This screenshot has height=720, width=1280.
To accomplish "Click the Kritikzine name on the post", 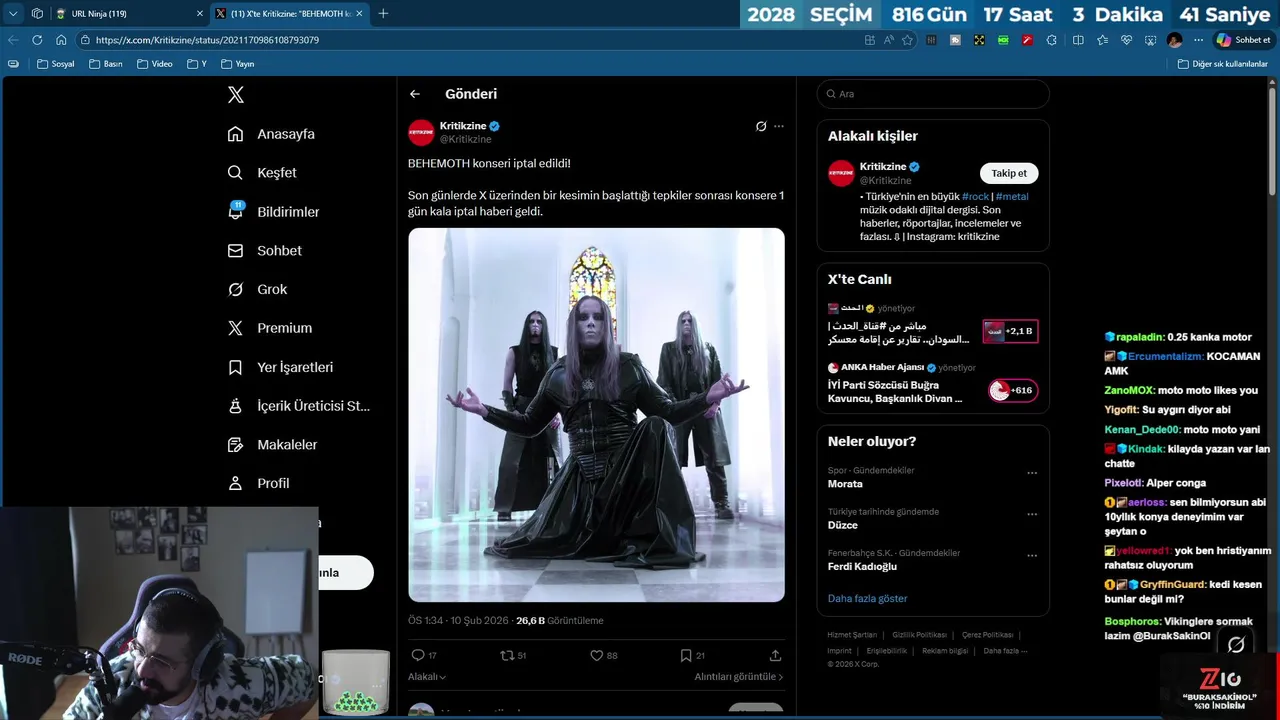I will (463, 126).
